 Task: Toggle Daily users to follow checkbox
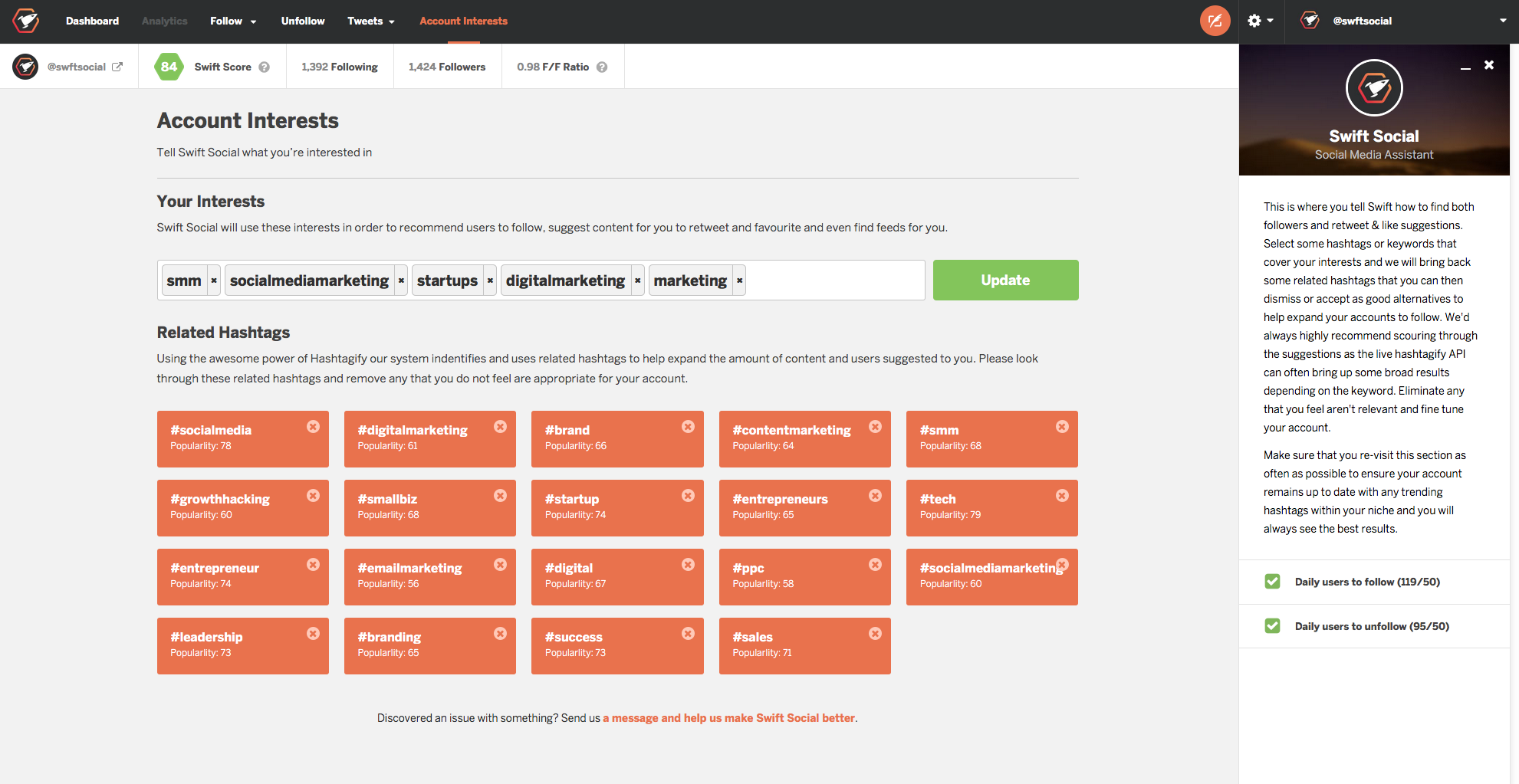(1272, 582)
